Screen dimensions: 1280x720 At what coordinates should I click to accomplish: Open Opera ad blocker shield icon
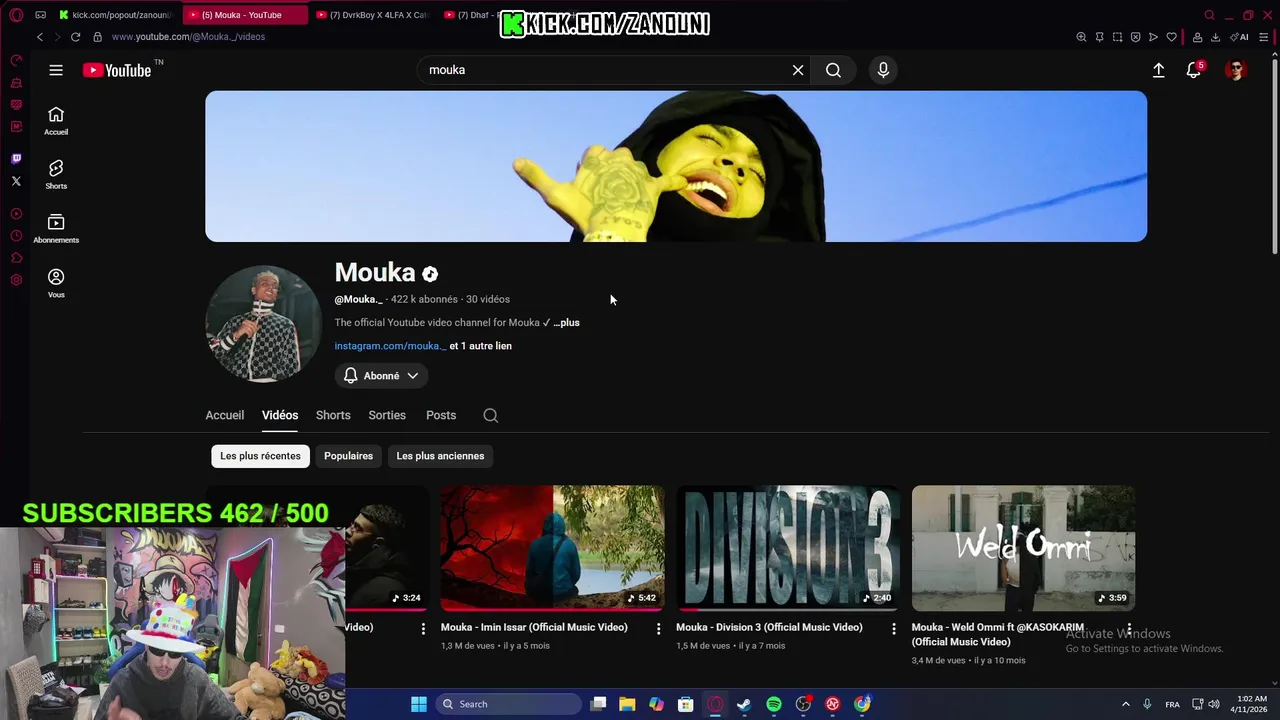1135,37
